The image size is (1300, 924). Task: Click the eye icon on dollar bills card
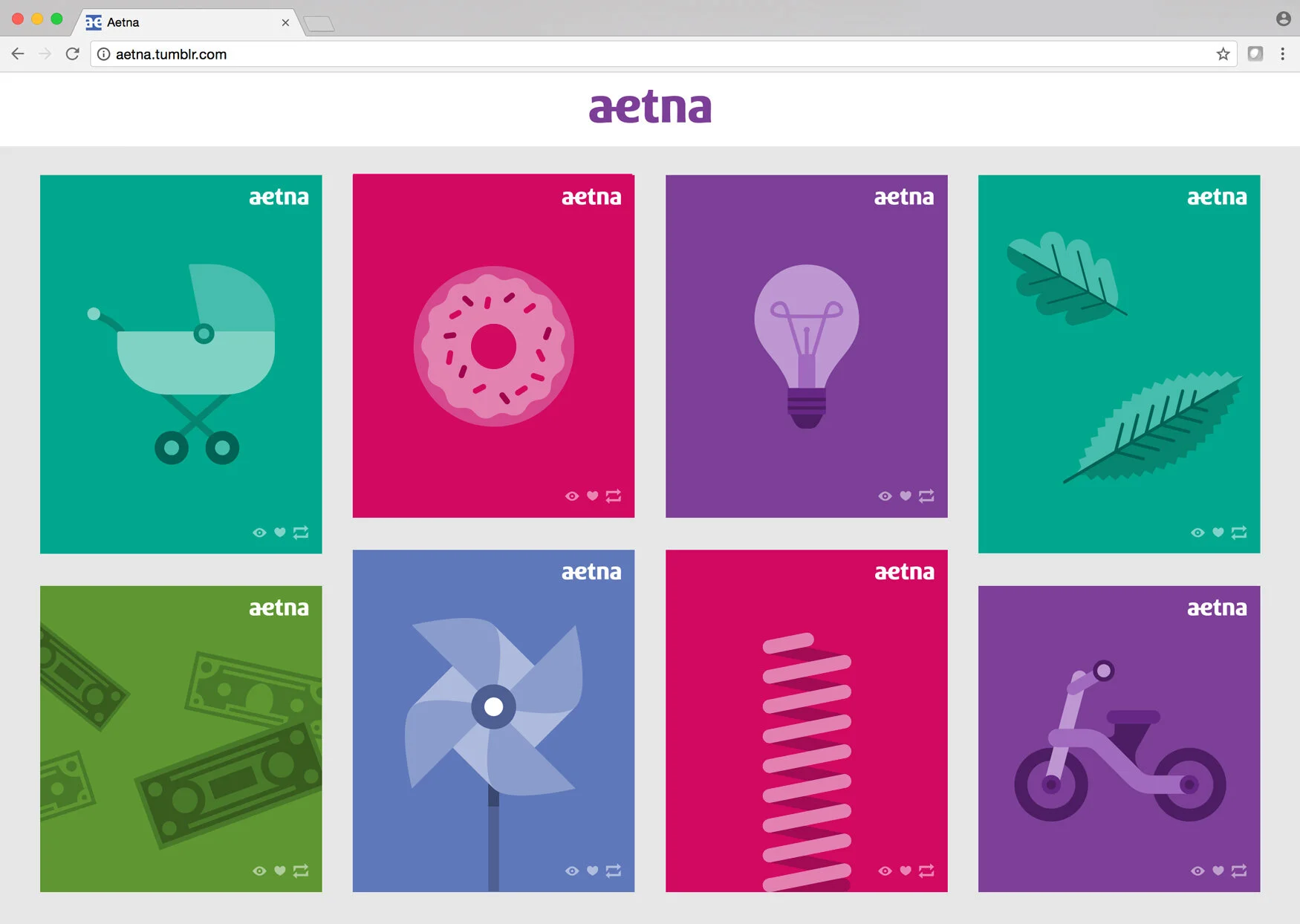coord(259,871)
